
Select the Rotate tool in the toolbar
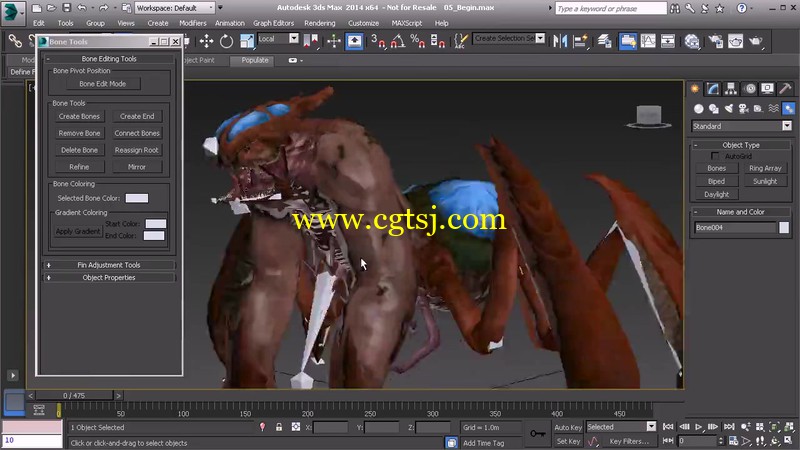click(x=226, y=41)
